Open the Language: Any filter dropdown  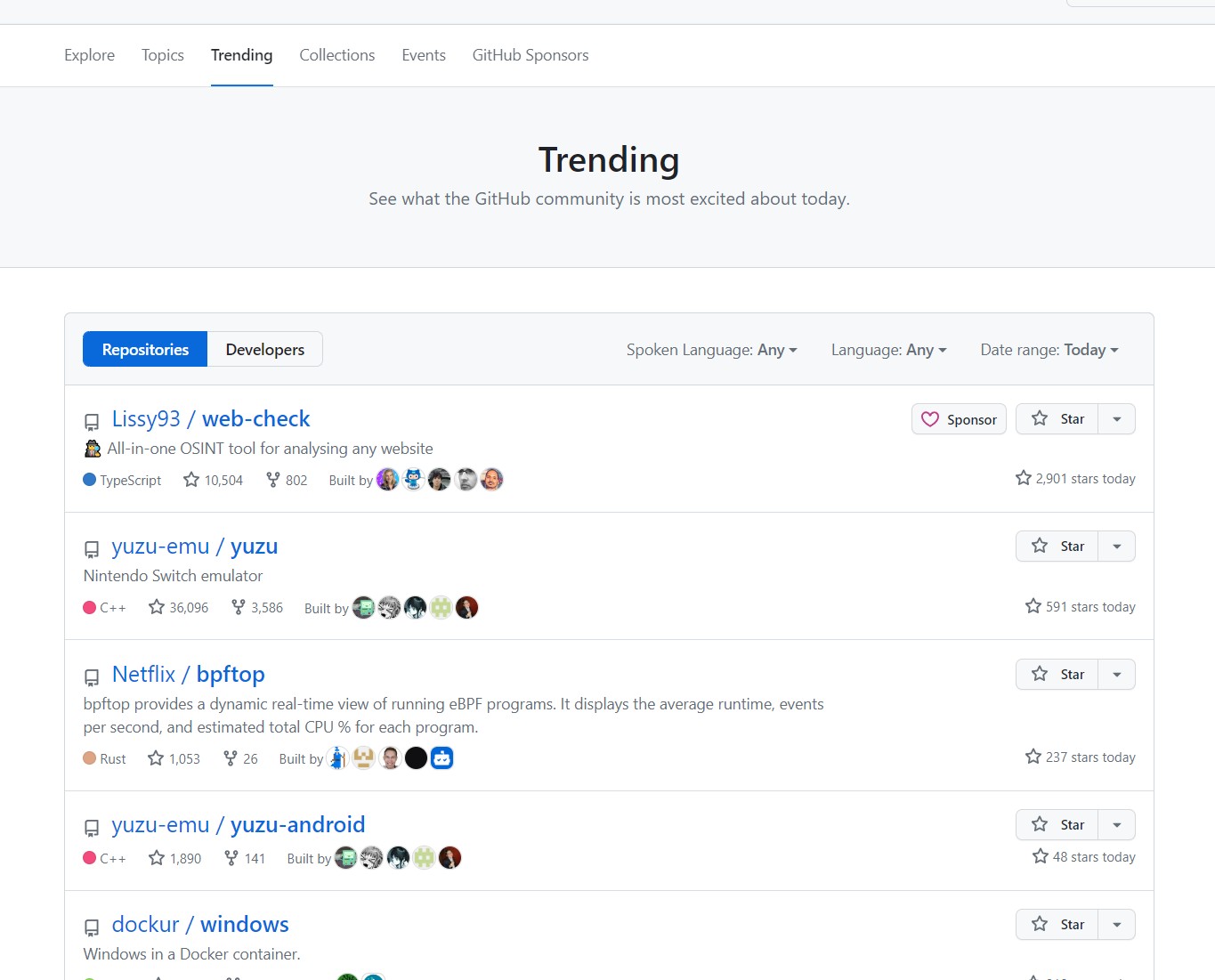tap(888, 350)
